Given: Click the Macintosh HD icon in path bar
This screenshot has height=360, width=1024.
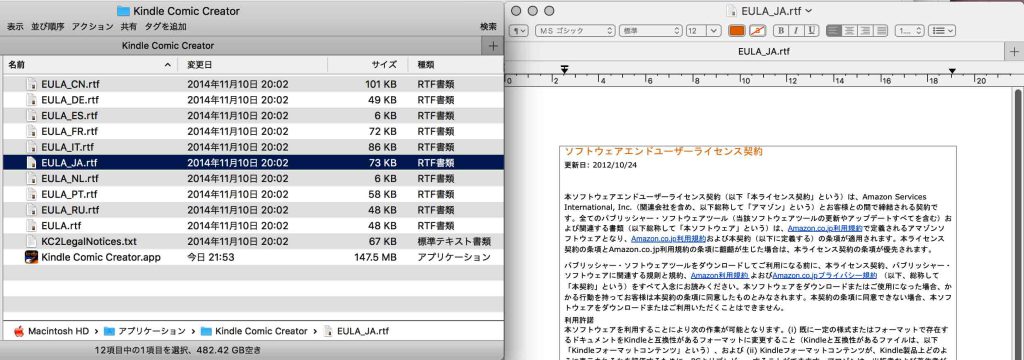Looking at the screenshot, I should tap(18, 331).
